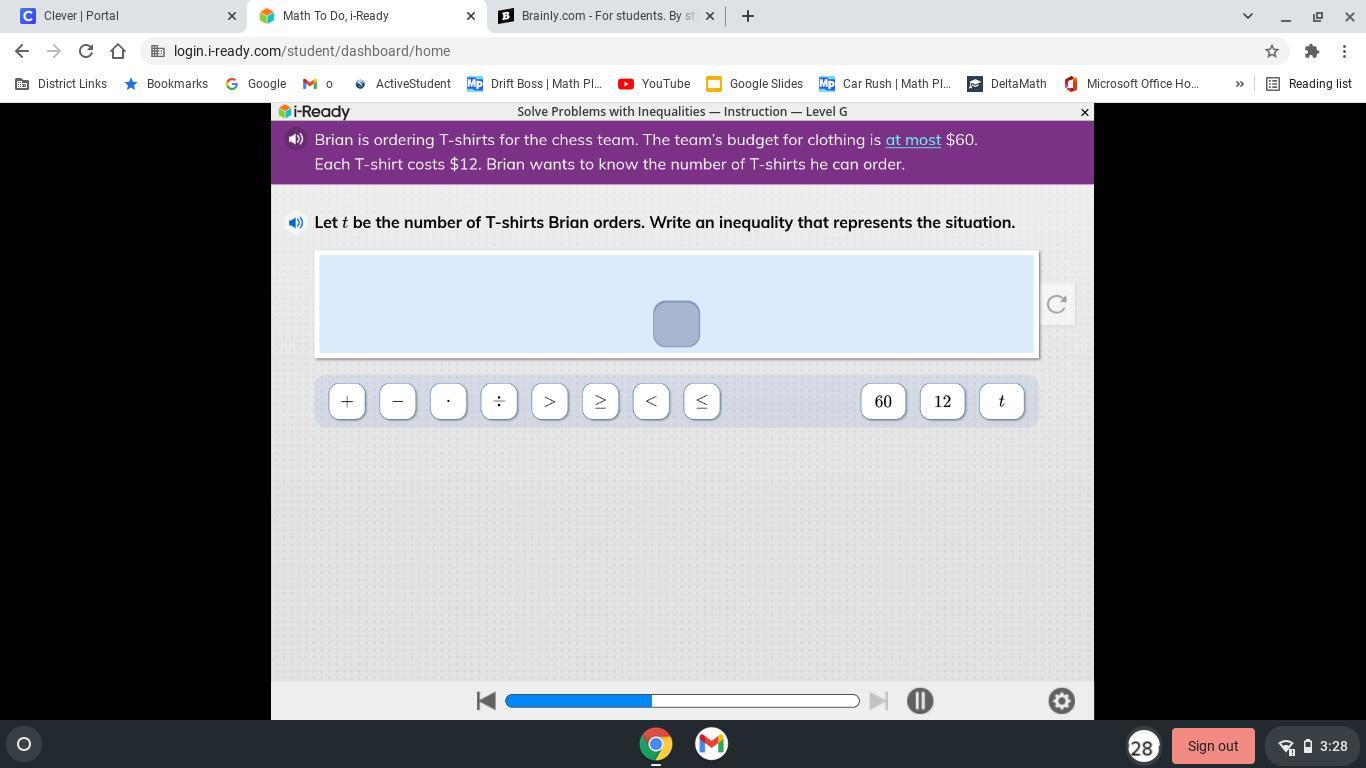Open the Bookmarks shortcut
1366x768 pixels.
pos(166,84)
